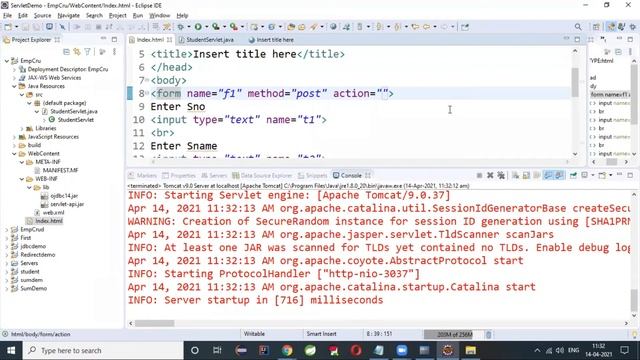Open the Source menu
This screenshot has width=640, height=360.
[42, 16]
